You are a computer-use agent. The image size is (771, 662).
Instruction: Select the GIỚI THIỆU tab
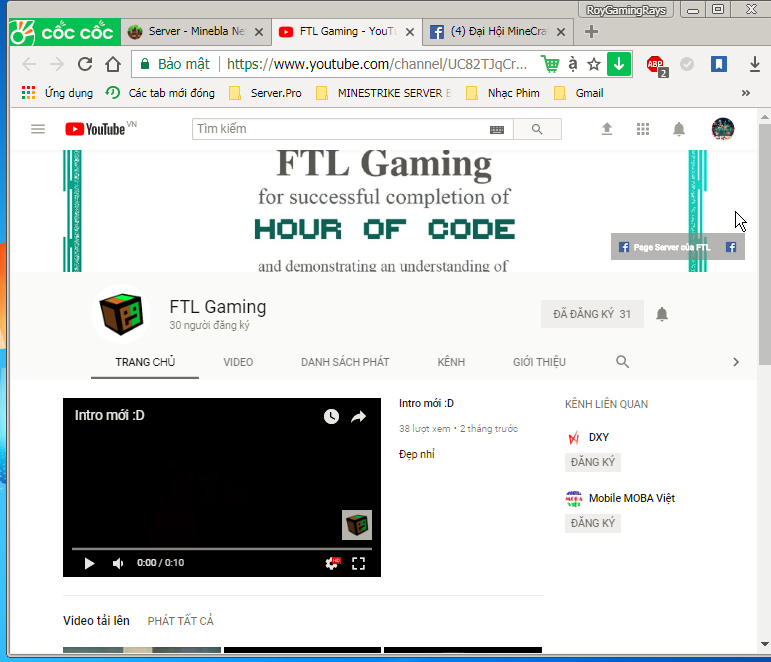click(539, 362)
